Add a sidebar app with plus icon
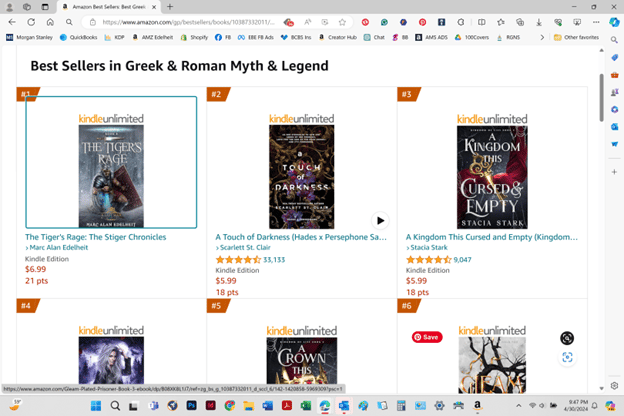 [614, 172]
